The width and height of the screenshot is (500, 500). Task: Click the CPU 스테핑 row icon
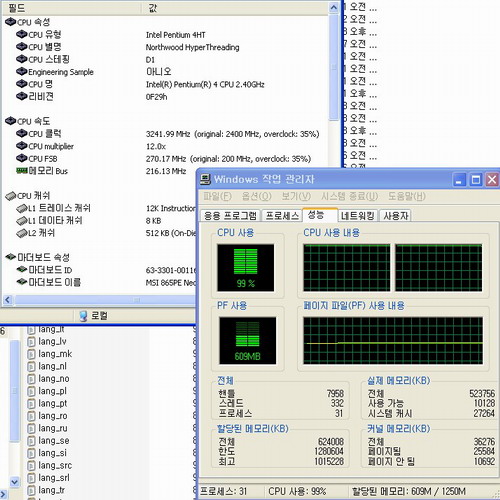coord(22,59)
